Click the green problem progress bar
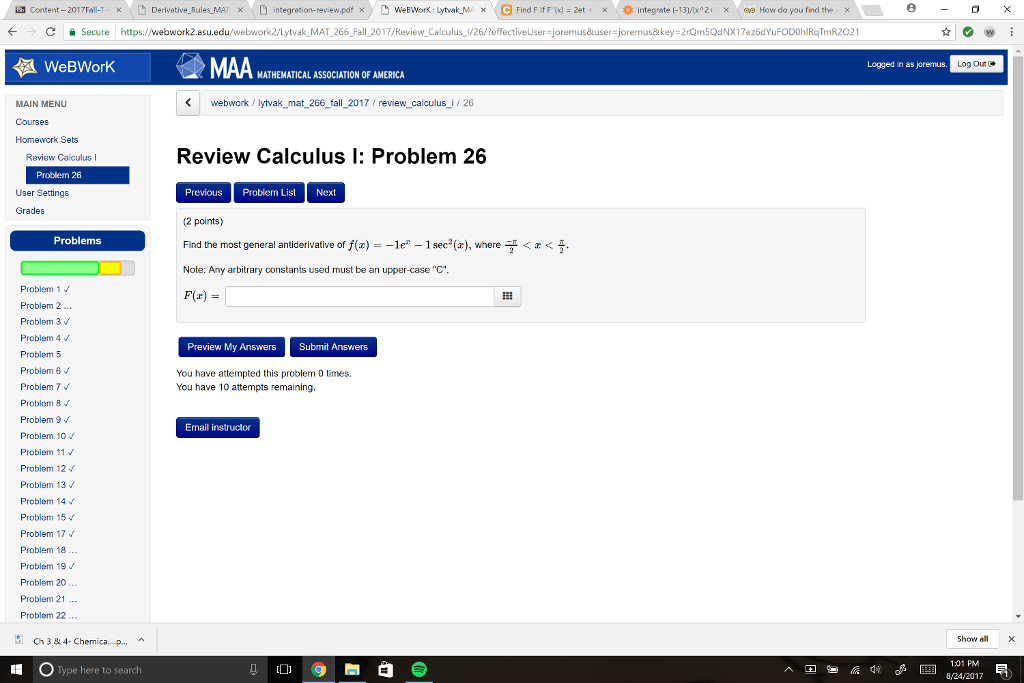The image size is (1024, 683). (x=60, y=268)
